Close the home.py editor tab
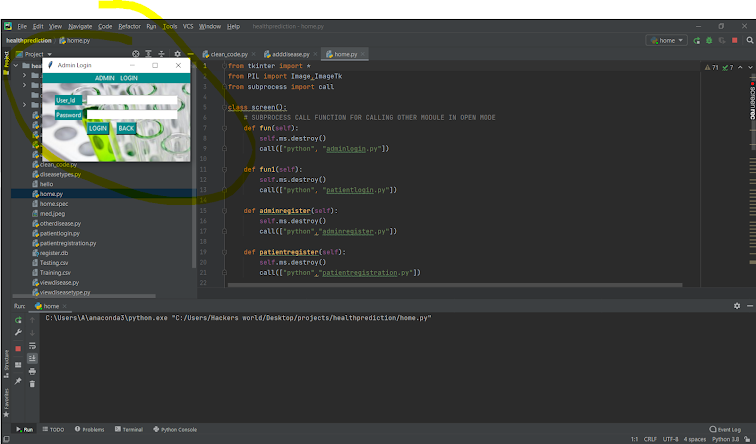This screenshot has height=444, width=756. 363,54
